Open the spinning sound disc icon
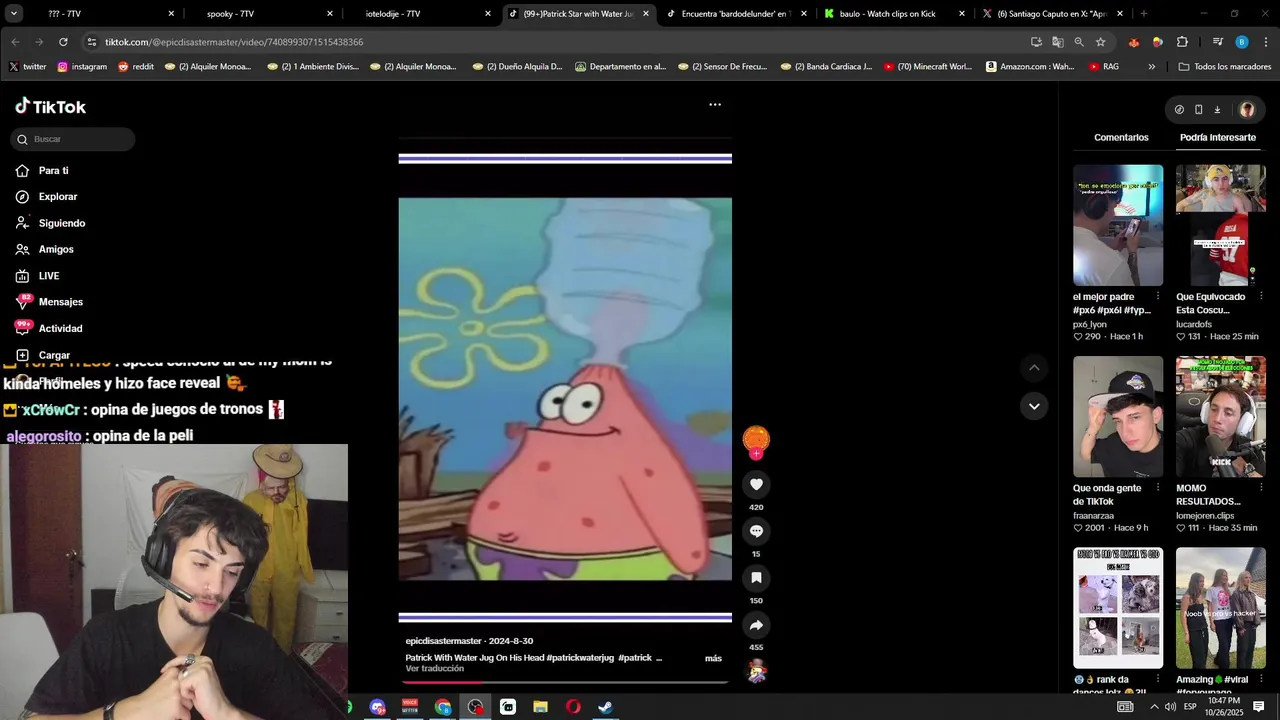The width and height of the screenshot is (1280, 720). (x=757, y=672)
